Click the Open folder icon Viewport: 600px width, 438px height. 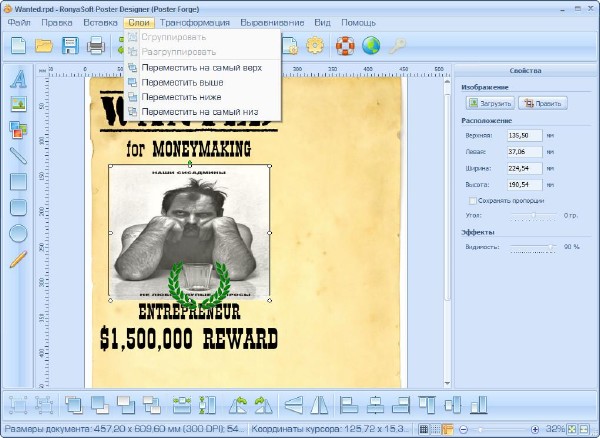44,45
